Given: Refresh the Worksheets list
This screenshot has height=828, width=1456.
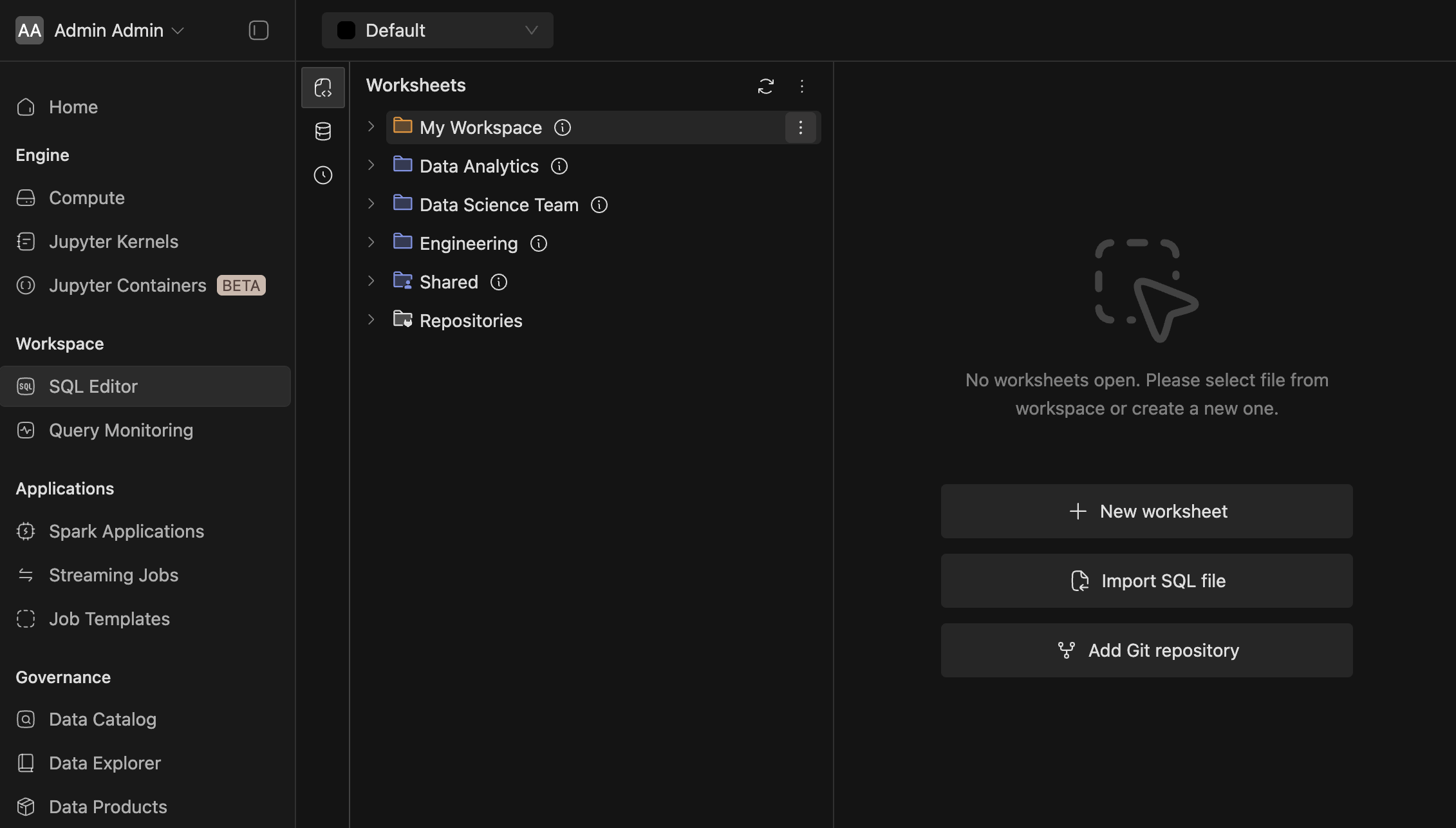Looking at the screenshot, I should (x=765, y=86).
